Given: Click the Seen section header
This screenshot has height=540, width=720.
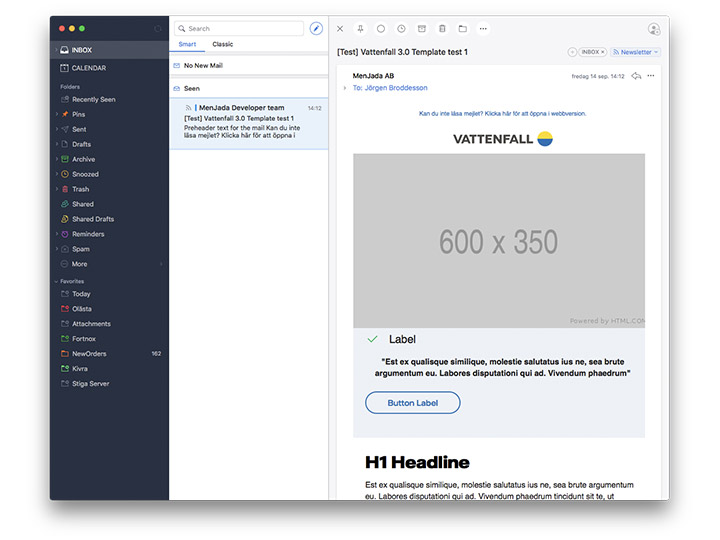Looking at the screenshot, I should point(248,89).
